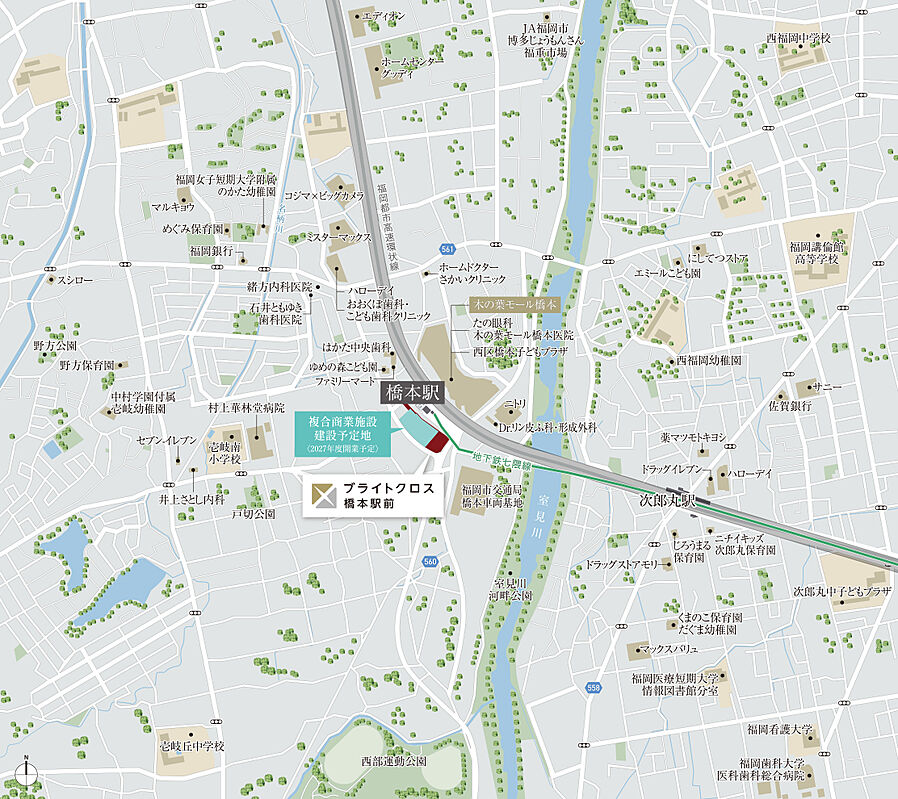
Task: Click the route 558 road shield
Action: click(x=593, y=687)
